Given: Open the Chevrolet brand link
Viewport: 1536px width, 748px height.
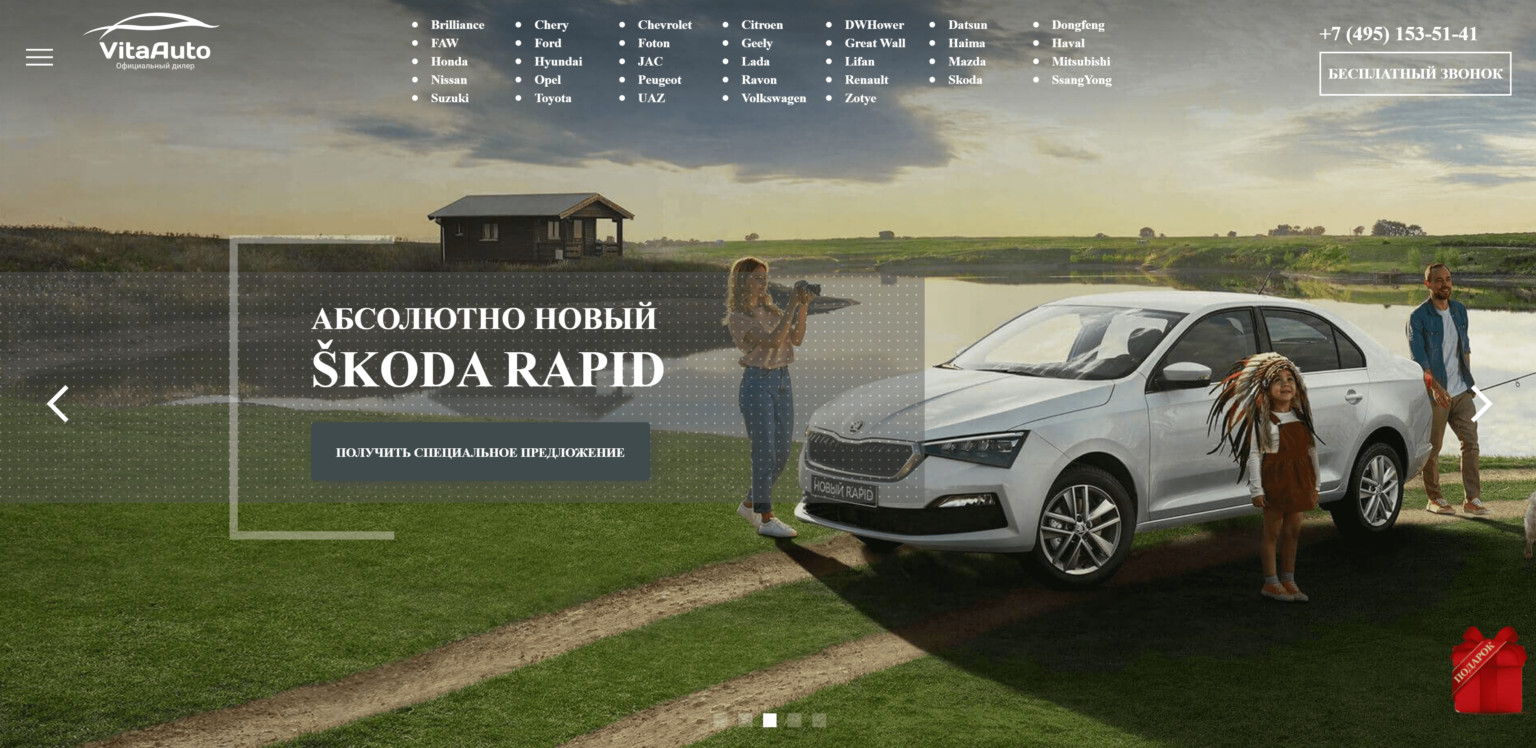Looking at the screenshot, I should 665,25.
